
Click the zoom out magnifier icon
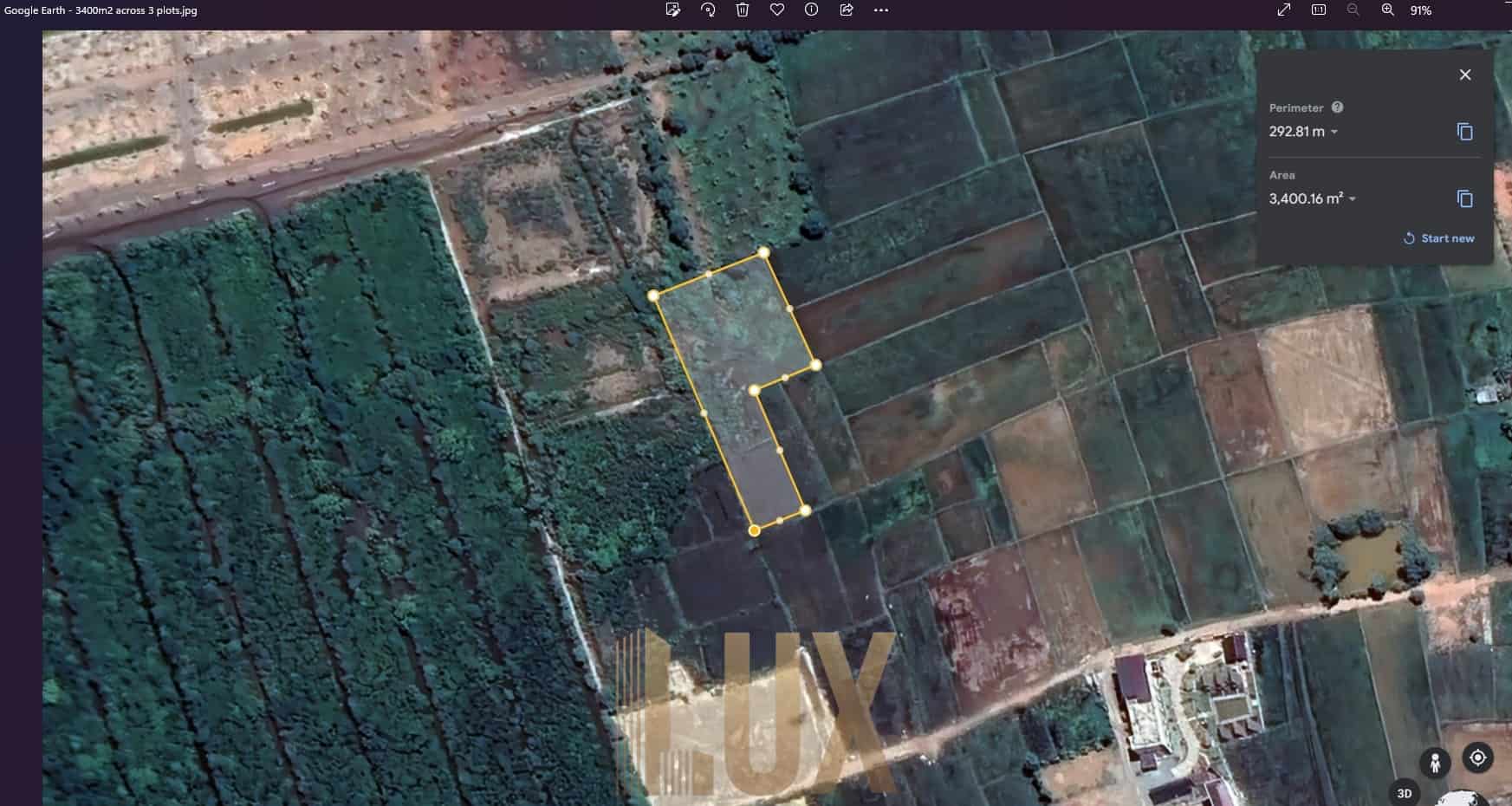coord(1353,10)
